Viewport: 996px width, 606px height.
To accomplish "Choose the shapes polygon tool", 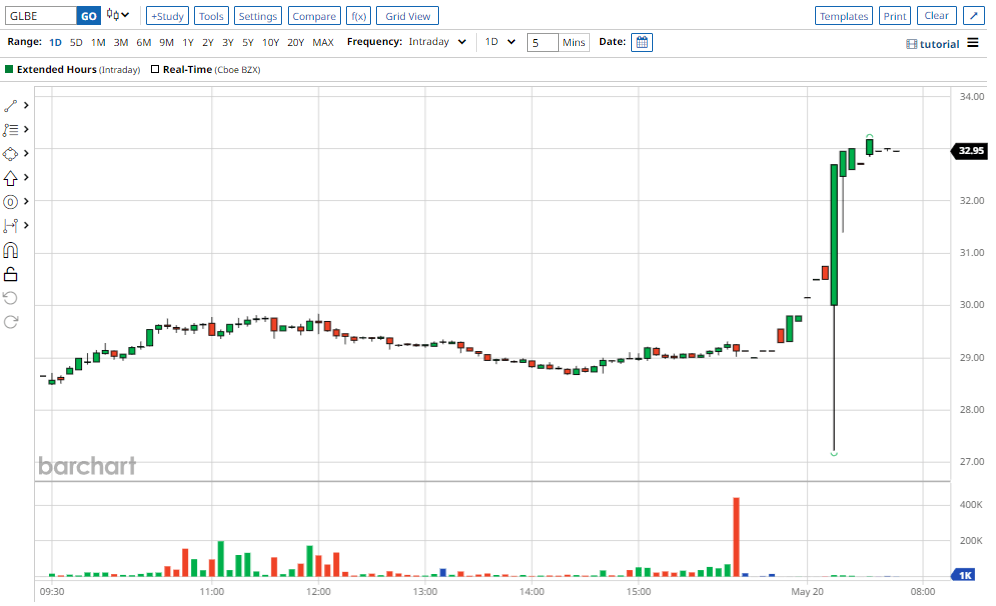I will point(10,154).
